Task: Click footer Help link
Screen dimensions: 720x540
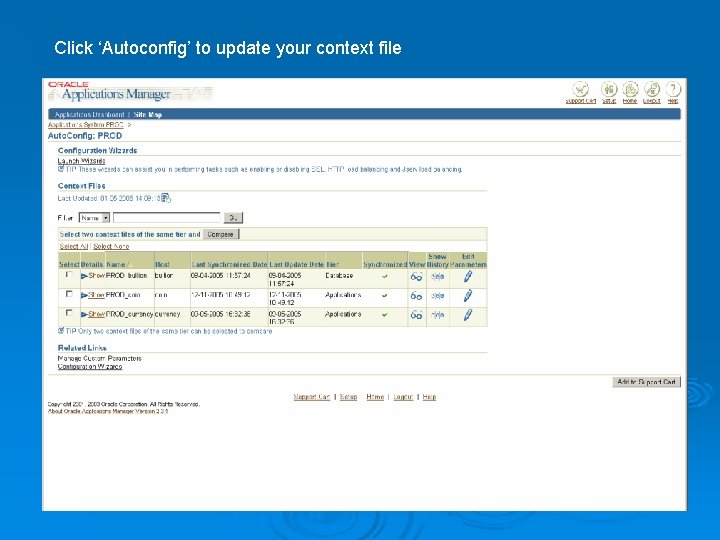Action: click(429, 397)
